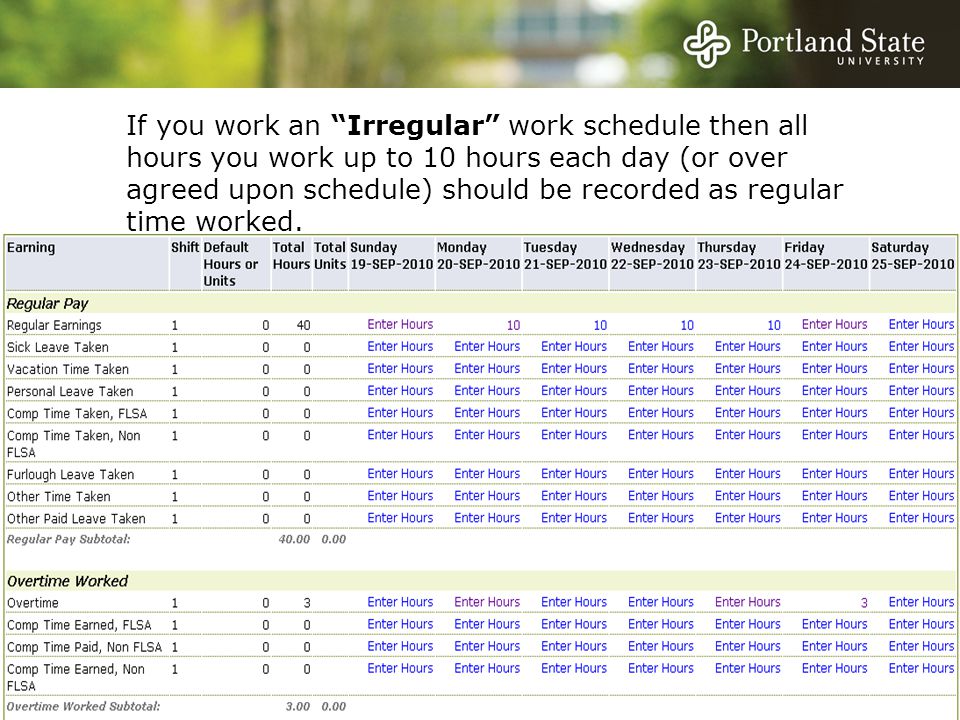The image size is (960, 720).
Task: Open Personal Leave Taken Tuesday Enter Hours
Action: click(574, 391)
